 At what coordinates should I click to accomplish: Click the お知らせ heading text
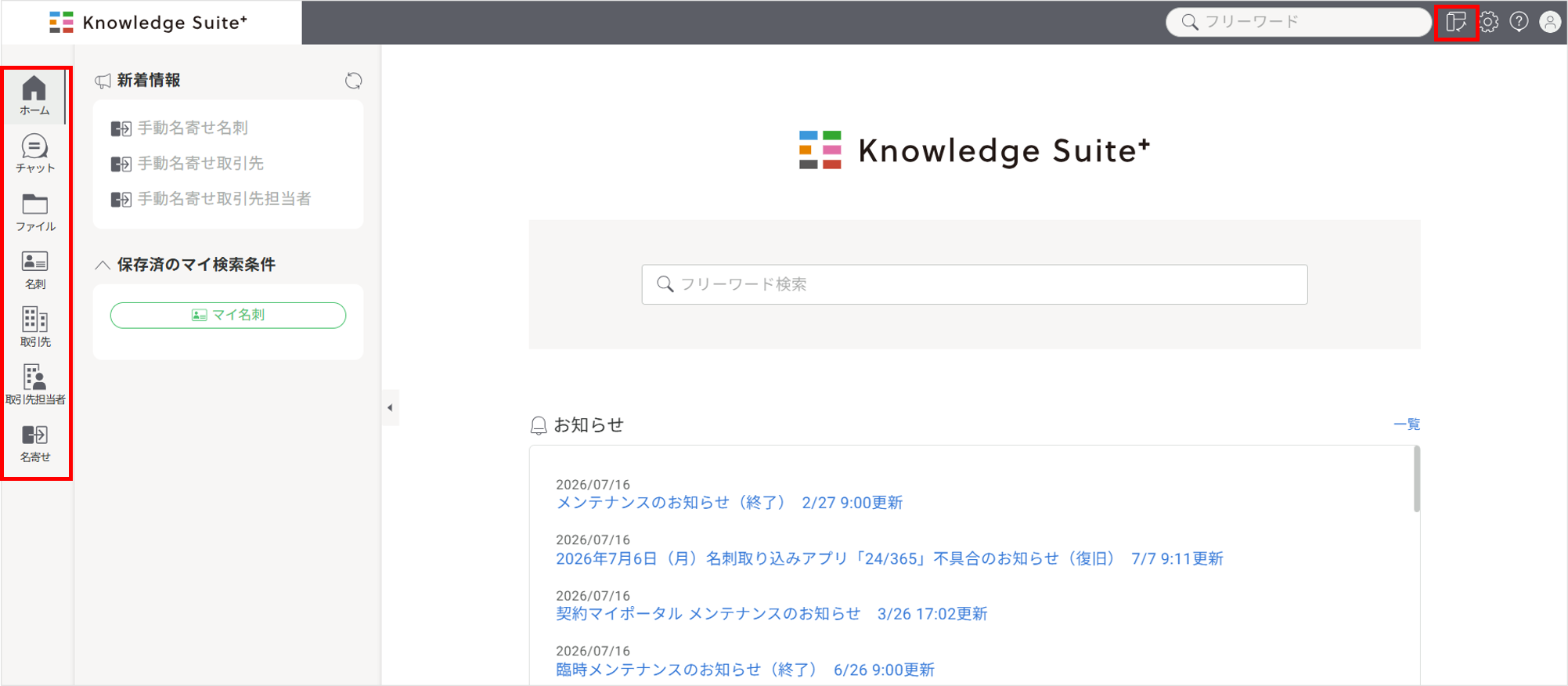click(589, 425)
